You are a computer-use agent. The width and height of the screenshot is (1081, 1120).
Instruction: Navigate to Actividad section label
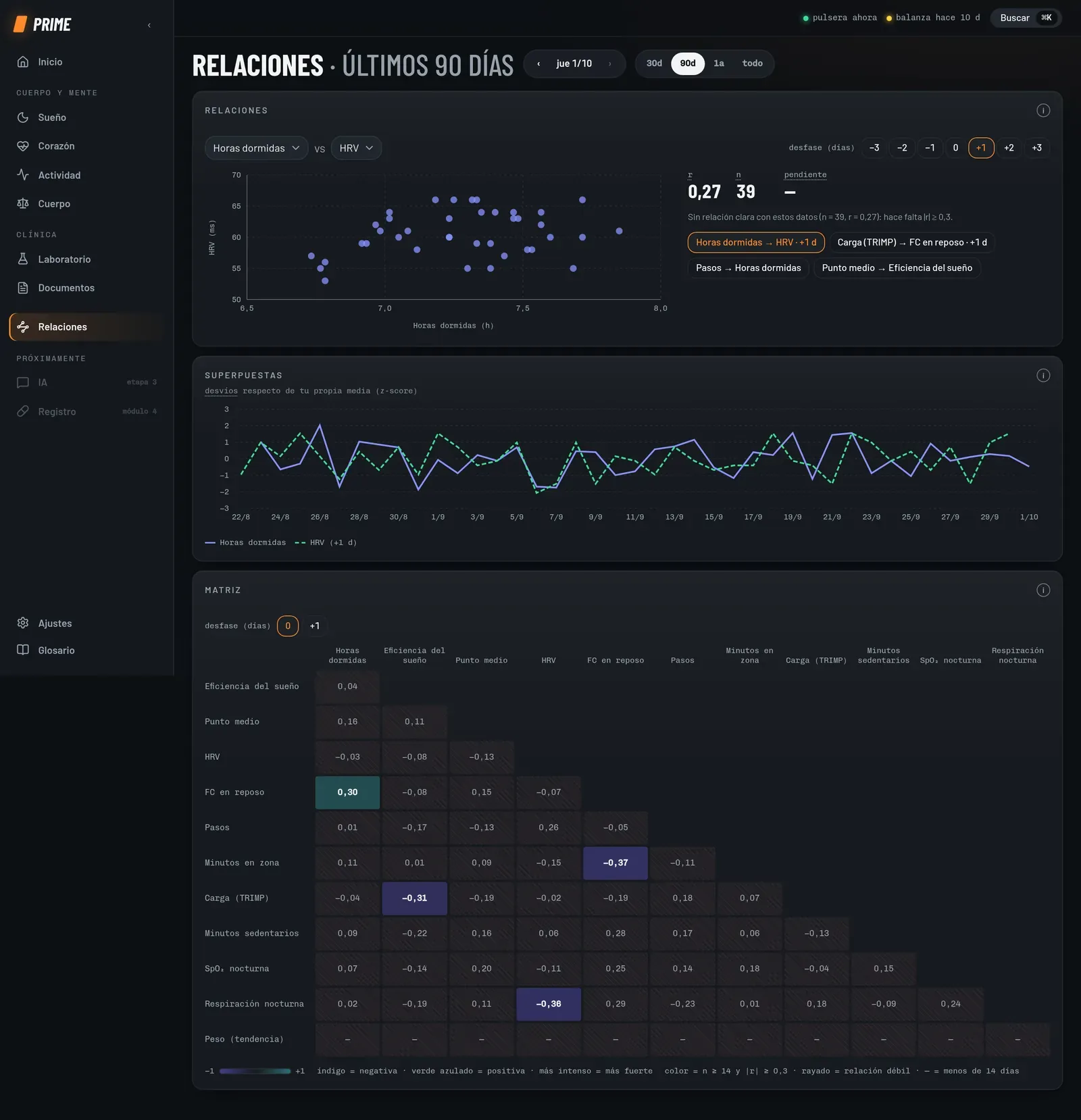pos(59,175)
